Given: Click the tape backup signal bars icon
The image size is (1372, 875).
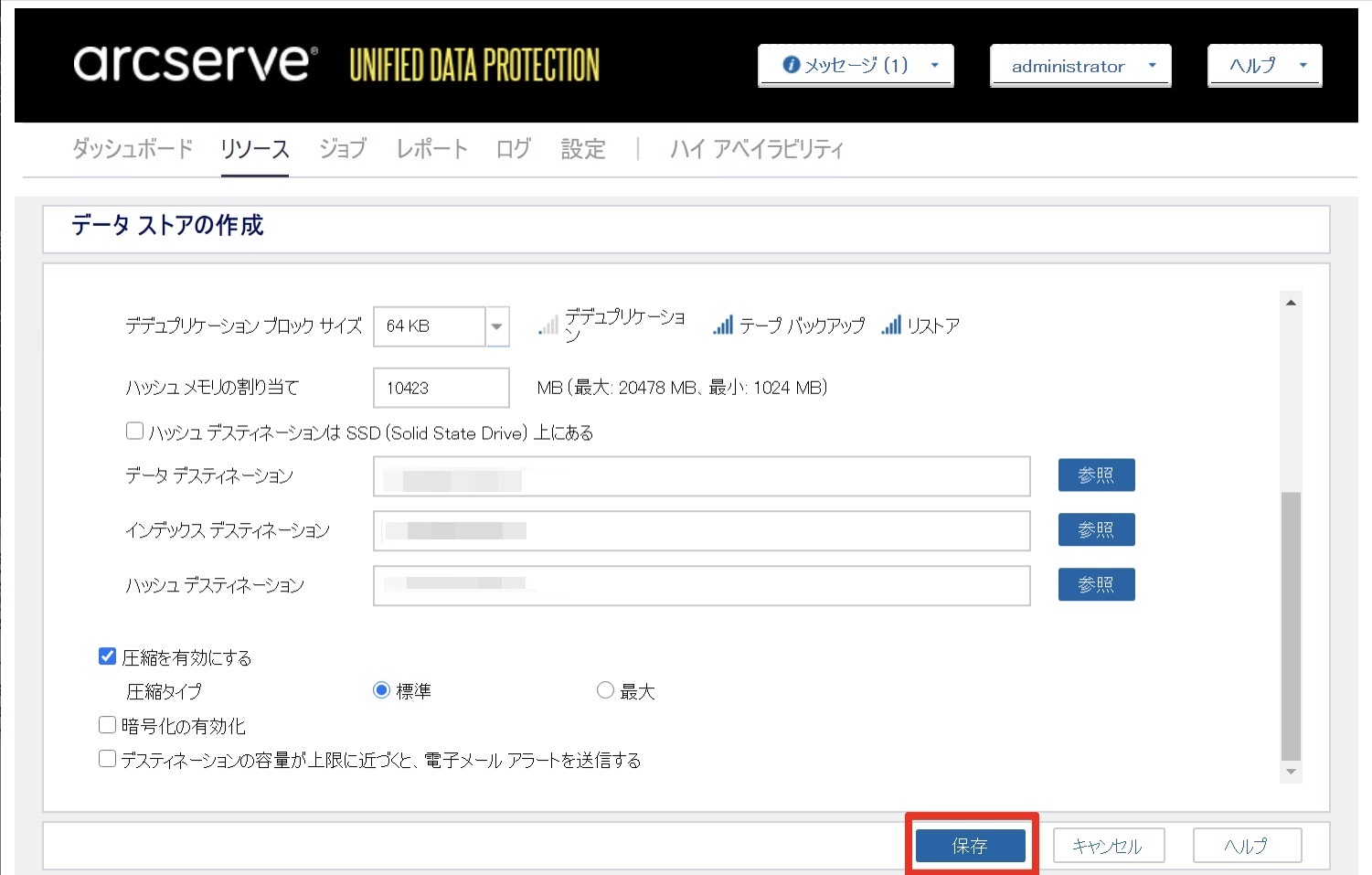Looking at the screenshot, I should [723, 325].
